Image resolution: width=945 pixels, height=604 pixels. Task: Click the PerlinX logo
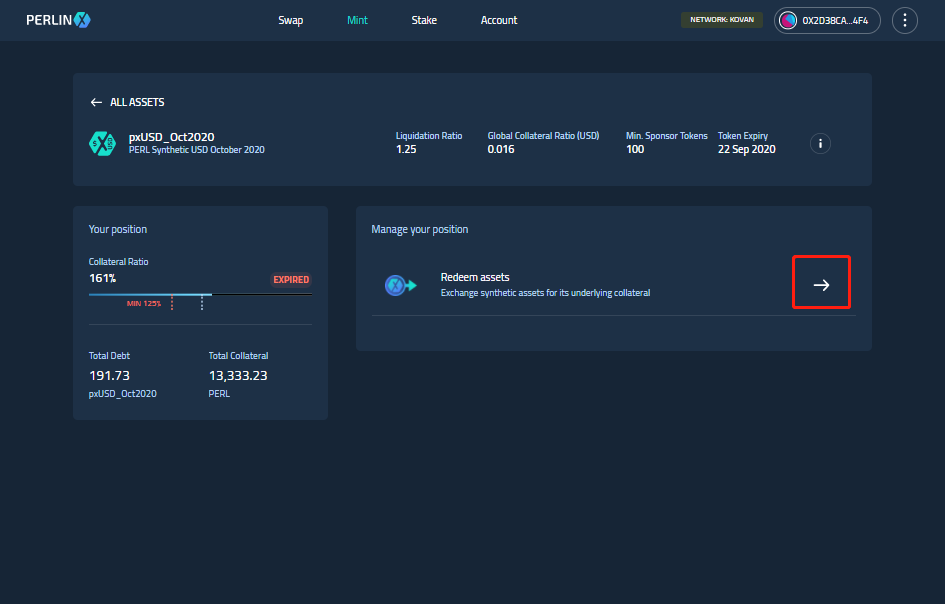pyautogui.click(x=58, y=20)
